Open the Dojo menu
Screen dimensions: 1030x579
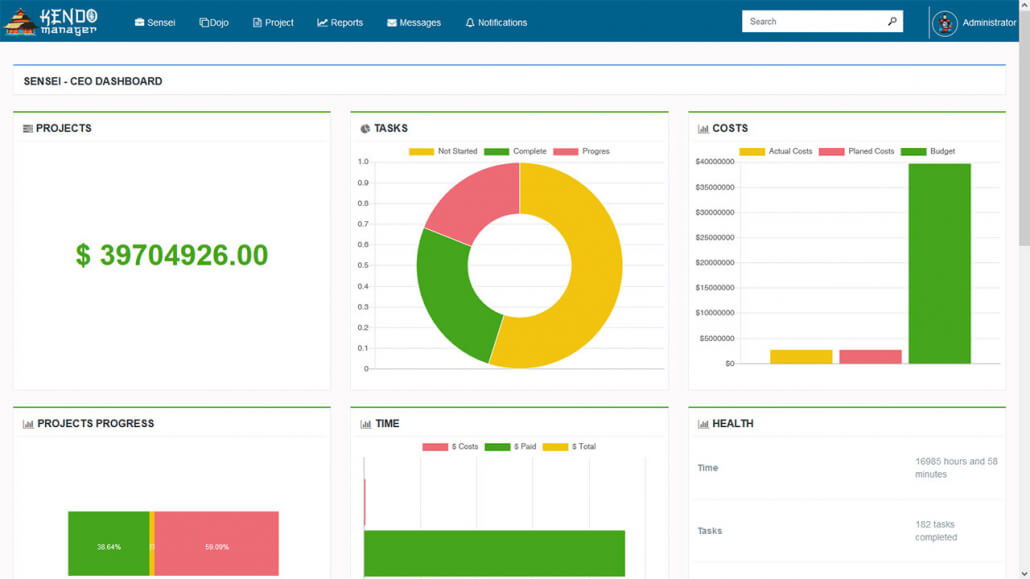(x=213, y=22)
